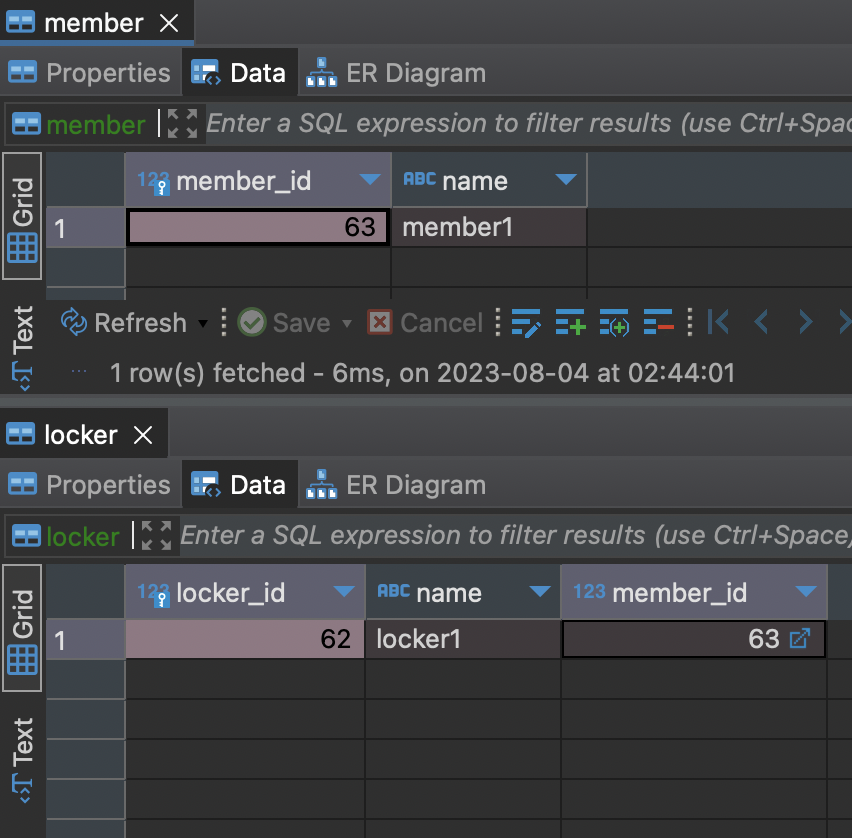Select the locker1 name cell

[463, 639]
